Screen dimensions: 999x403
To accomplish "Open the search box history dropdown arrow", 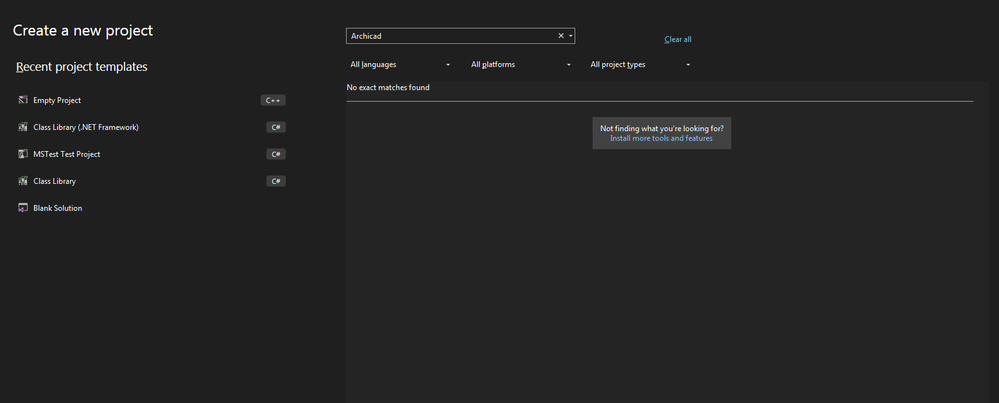I will (x=570, y=36).
